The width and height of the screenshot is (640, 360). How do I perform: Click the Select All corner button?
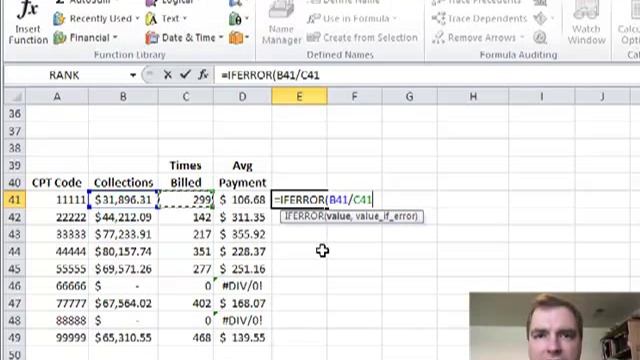[15, 97]
